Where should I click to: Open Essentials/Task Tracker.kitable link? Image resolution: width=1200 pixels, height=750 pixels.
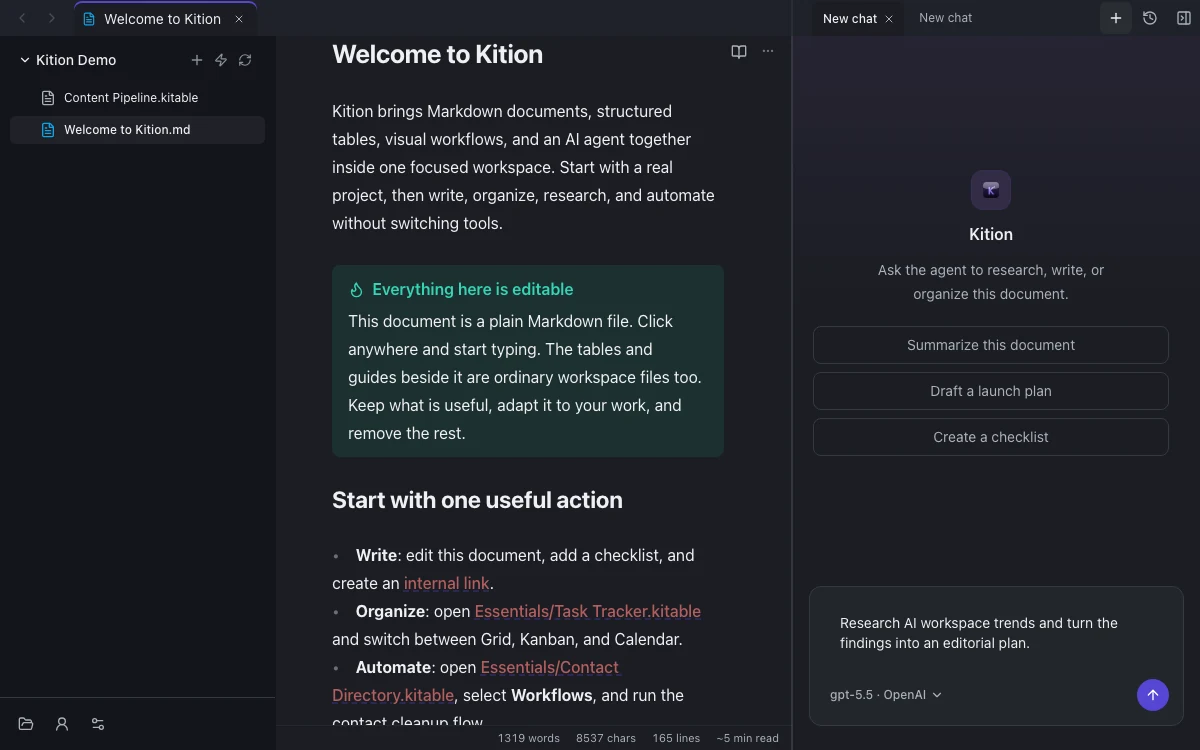point(587,611)
